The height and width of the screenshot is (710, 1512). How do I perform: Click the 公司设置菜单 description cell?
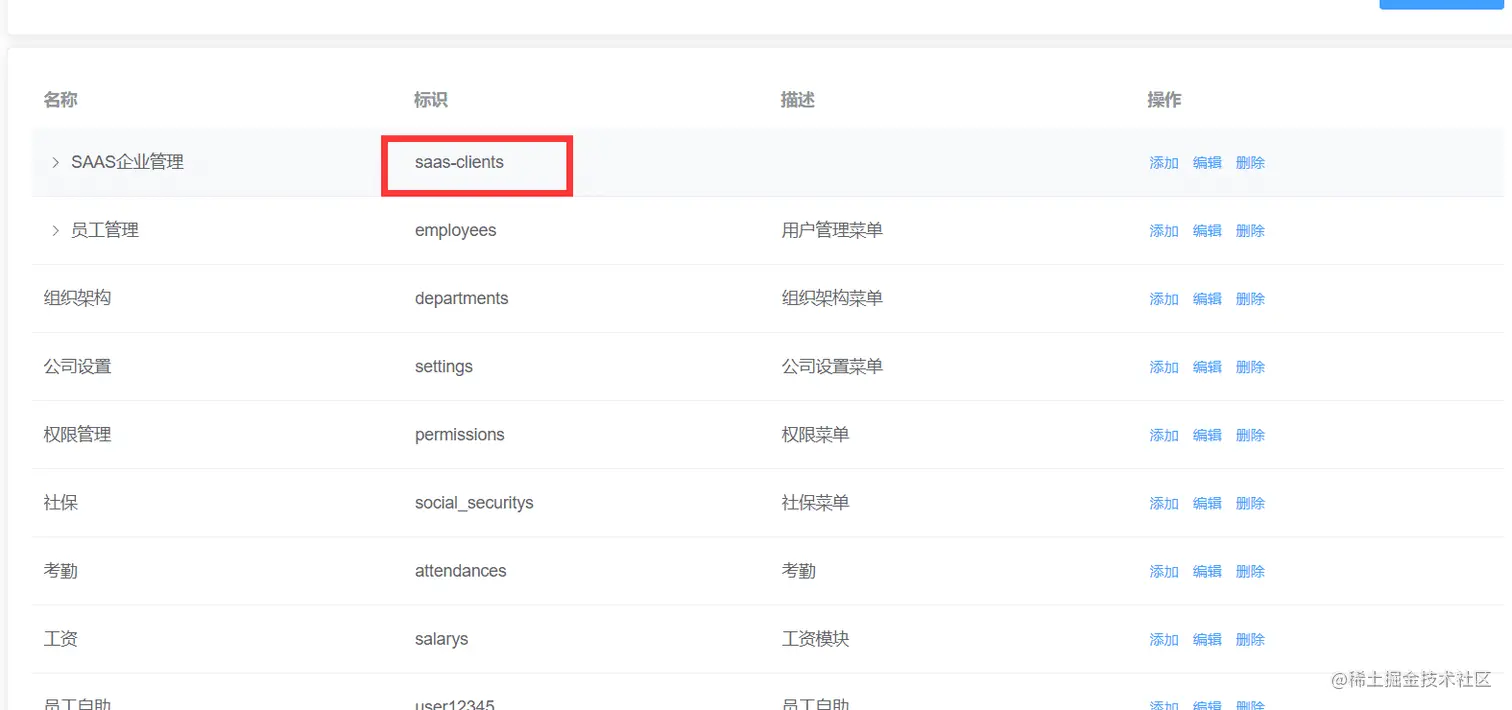tap(832, 366)
